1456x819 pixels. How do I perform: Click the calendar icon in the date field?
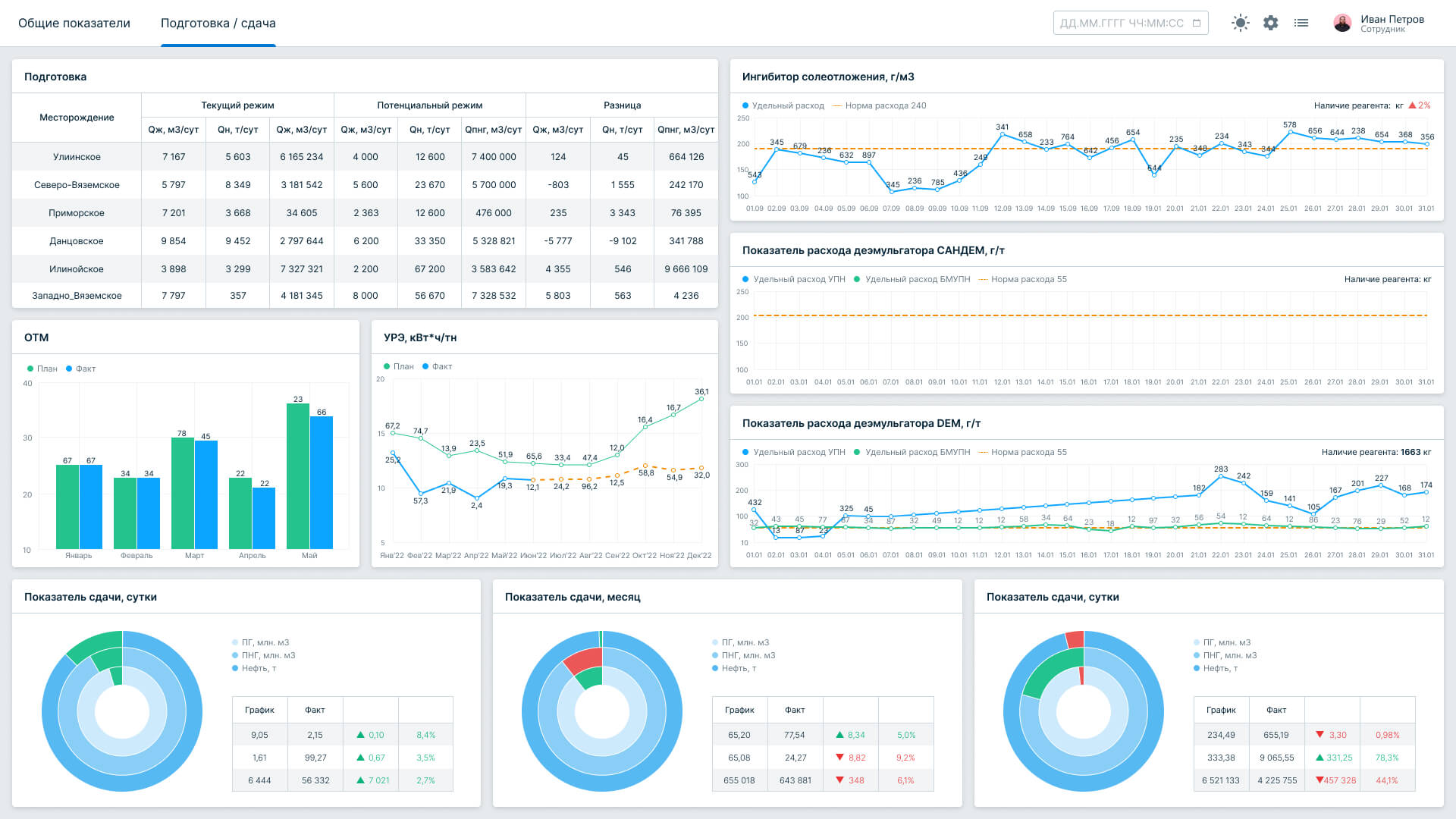point(1197,23)
